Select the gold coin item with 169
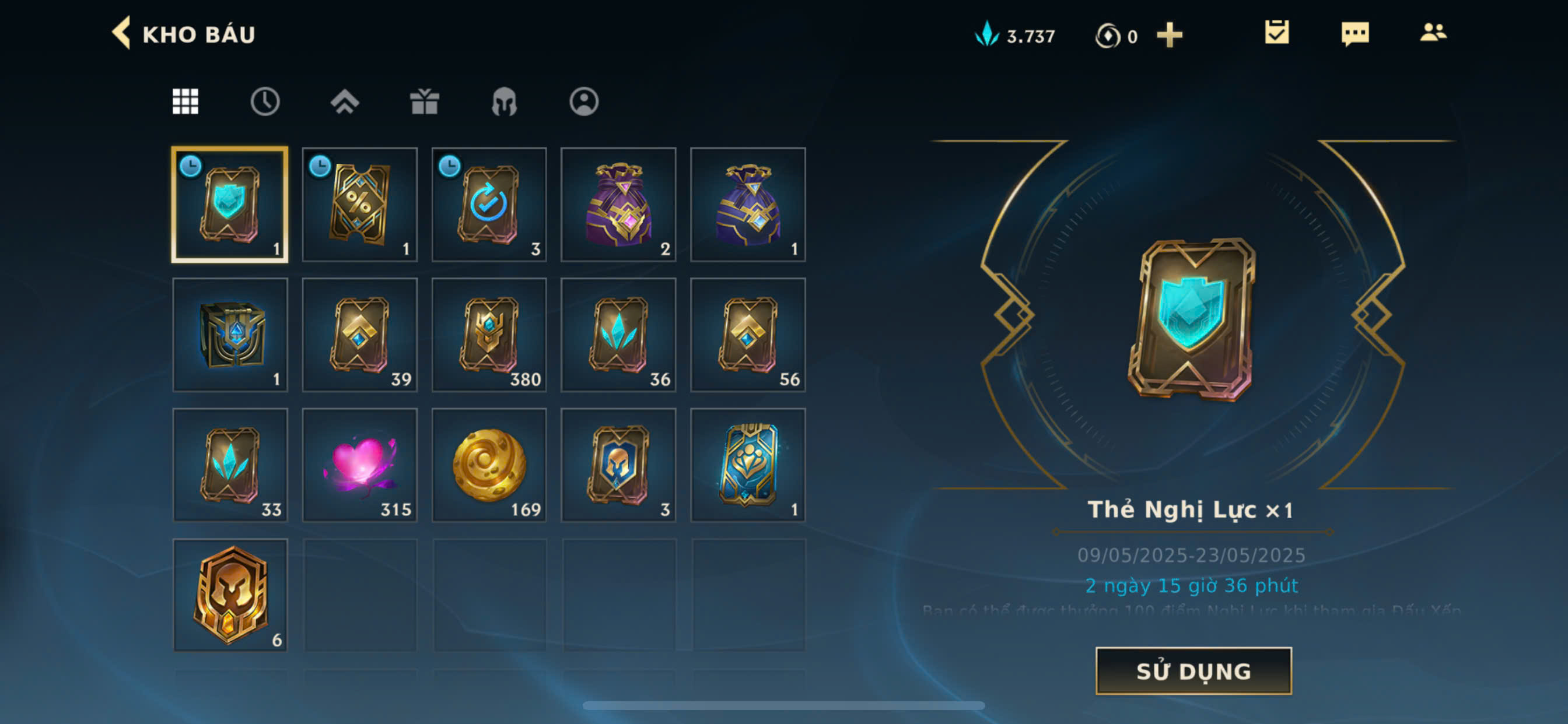 point(489,465)
